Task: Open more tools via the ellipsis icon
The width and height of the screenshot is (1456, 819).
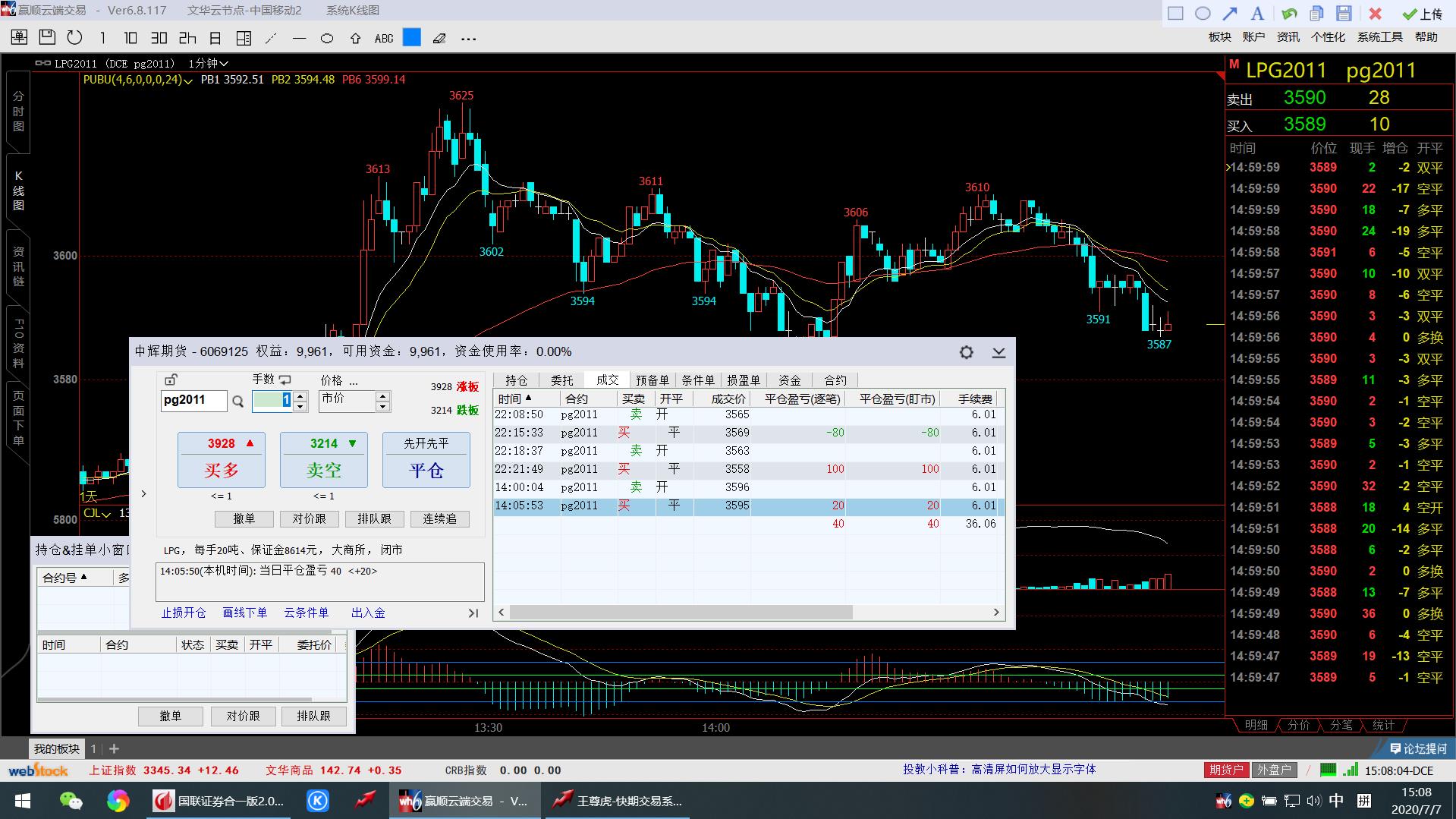Action: click(x=469, y=39)
